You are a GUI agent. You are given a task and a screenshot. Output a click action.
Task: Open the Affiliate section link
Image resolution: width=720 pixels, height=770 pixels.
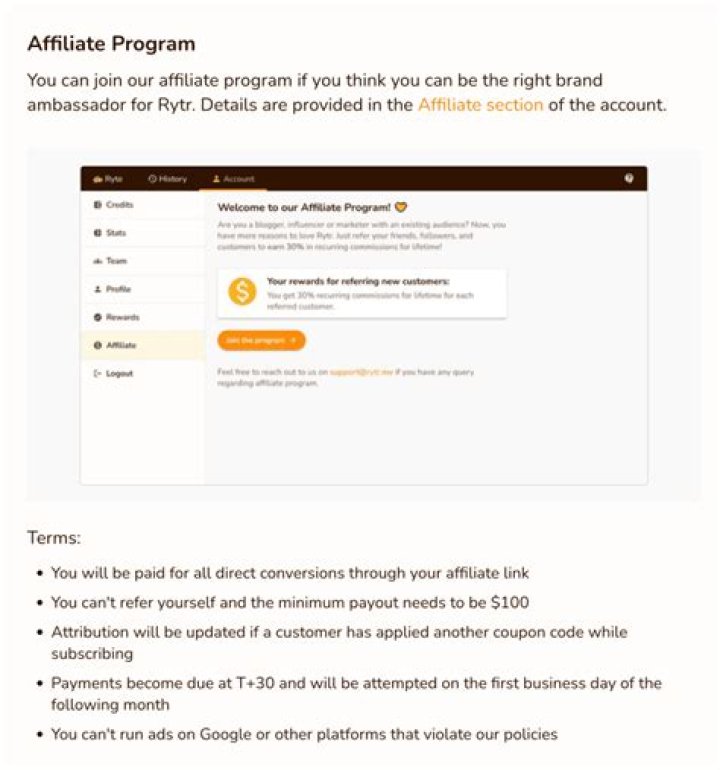coord(480,105)
